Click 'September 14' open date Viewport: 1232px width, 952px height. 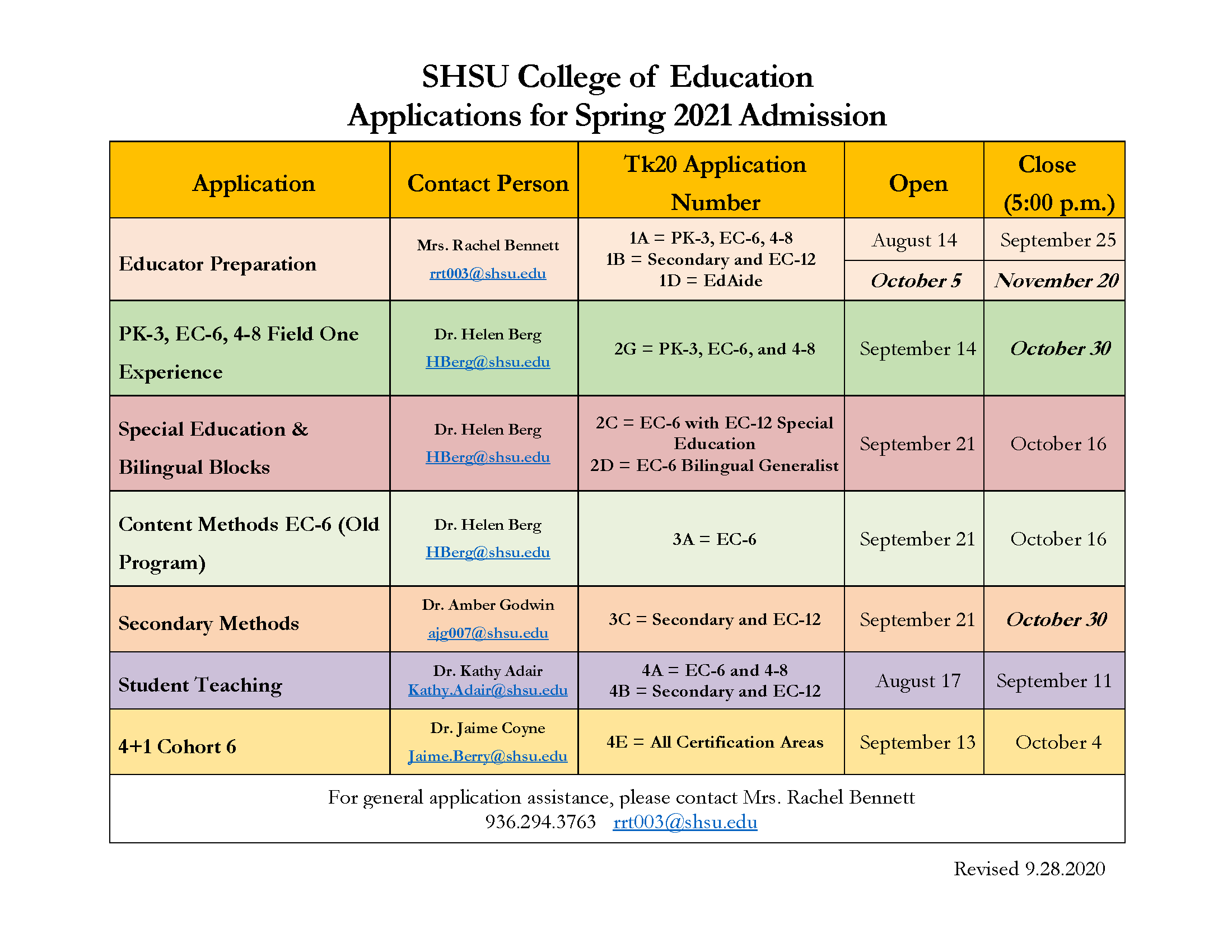(918, 349)
